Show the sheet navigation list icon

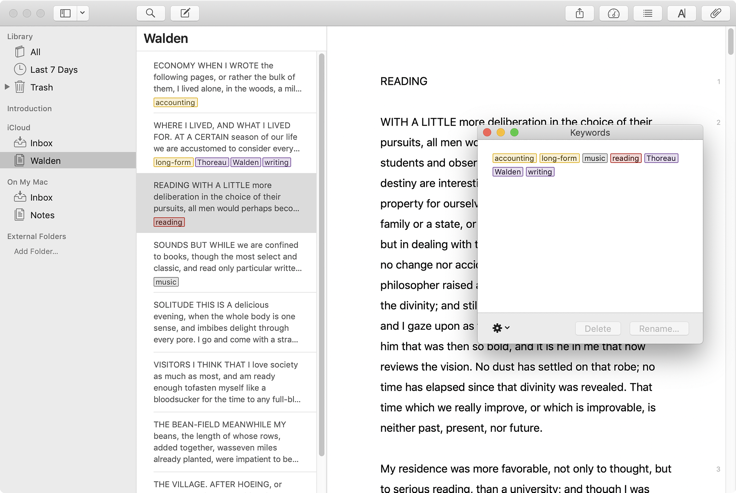pyautogui.click(x=648, y=13)
